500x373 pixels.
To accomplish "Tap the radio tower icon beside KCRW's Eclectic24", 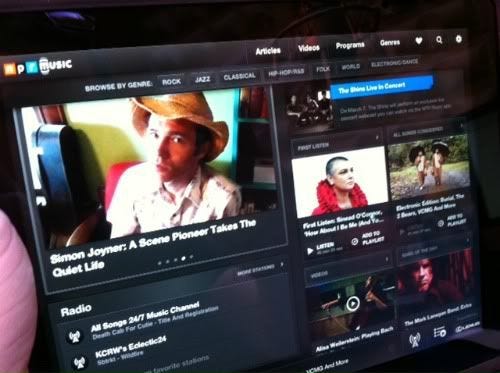I will click(x=79, y=363).
